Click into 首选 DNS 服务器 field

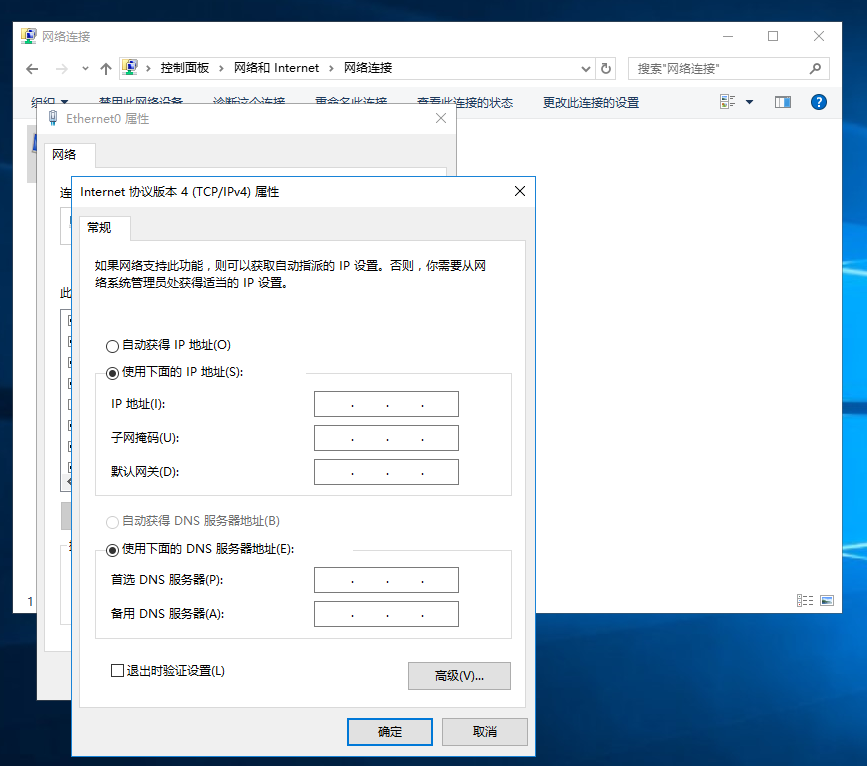click(386, 580)
